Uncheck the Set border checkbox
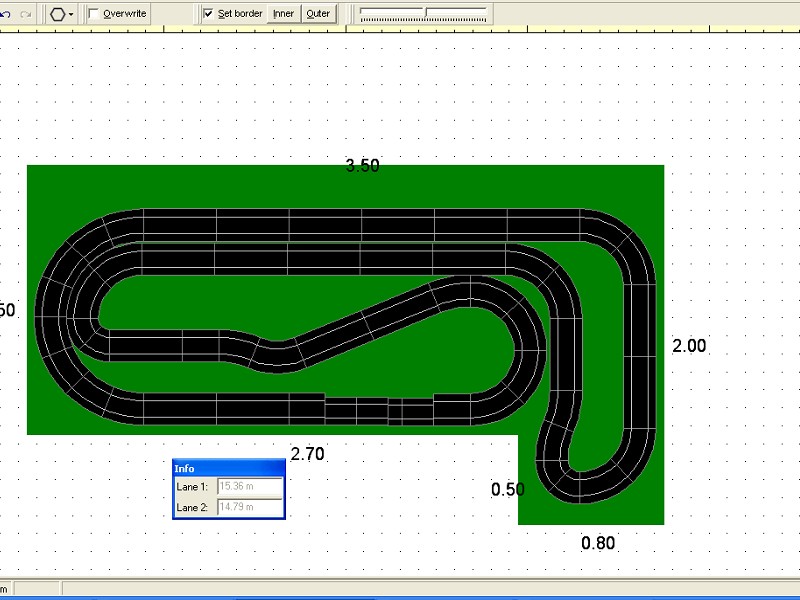Image resolution: width=800 pixels, height=600 pixels. pyautogui.click(x=208, y=14)
